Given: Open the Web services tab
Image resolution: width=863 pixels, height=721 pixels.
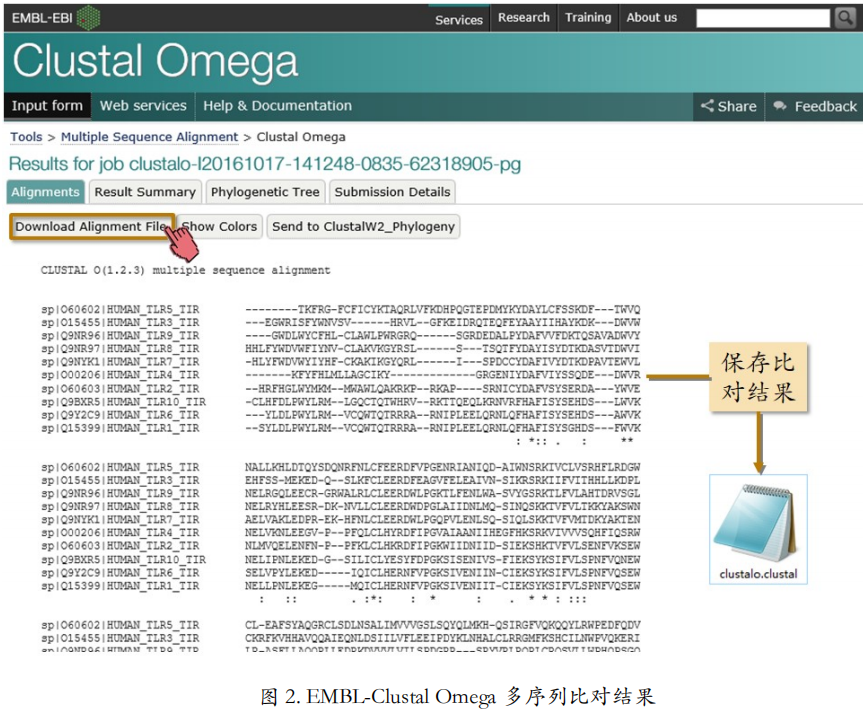Looking at the screenshot, I should pyautogui.click(x=143, y=106).
